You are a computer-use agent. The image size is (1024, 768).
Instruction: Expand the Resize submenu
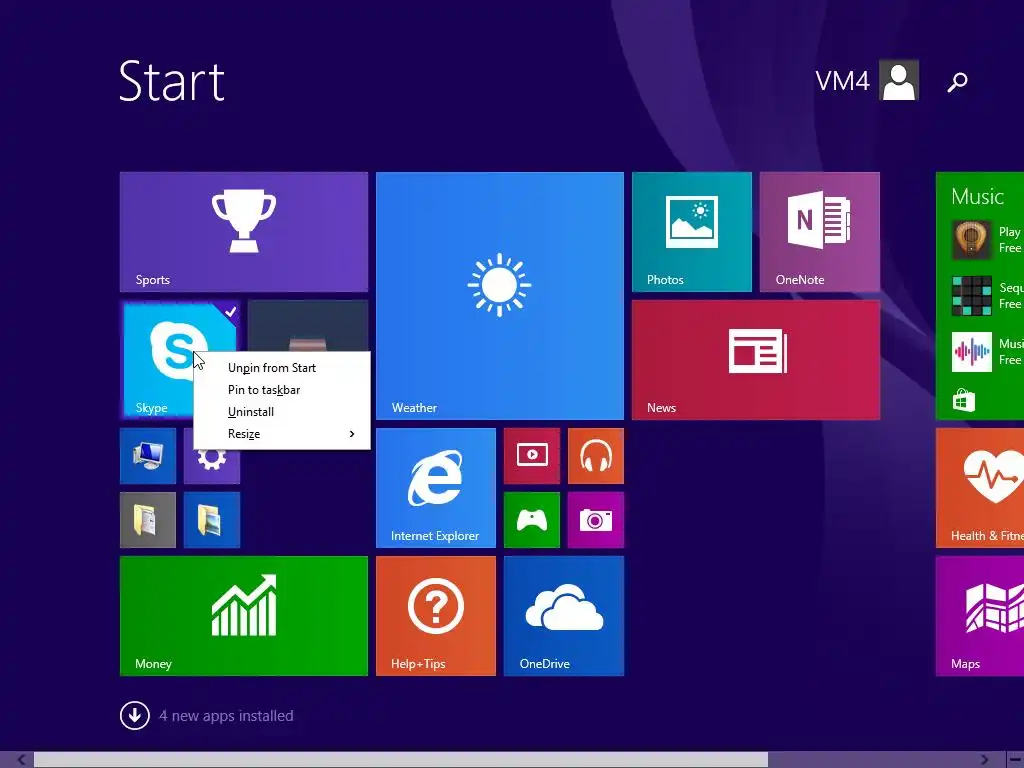tap(282, 434)
